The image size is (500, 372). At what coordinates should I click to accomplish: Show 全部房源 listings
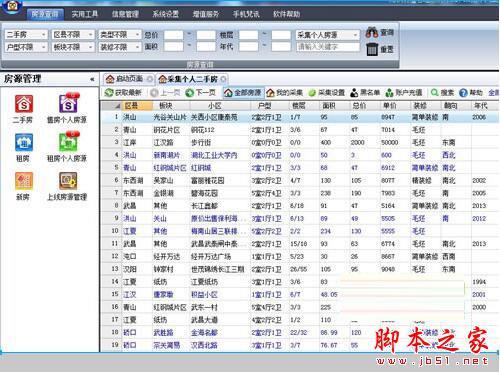[x=243, y=92]
